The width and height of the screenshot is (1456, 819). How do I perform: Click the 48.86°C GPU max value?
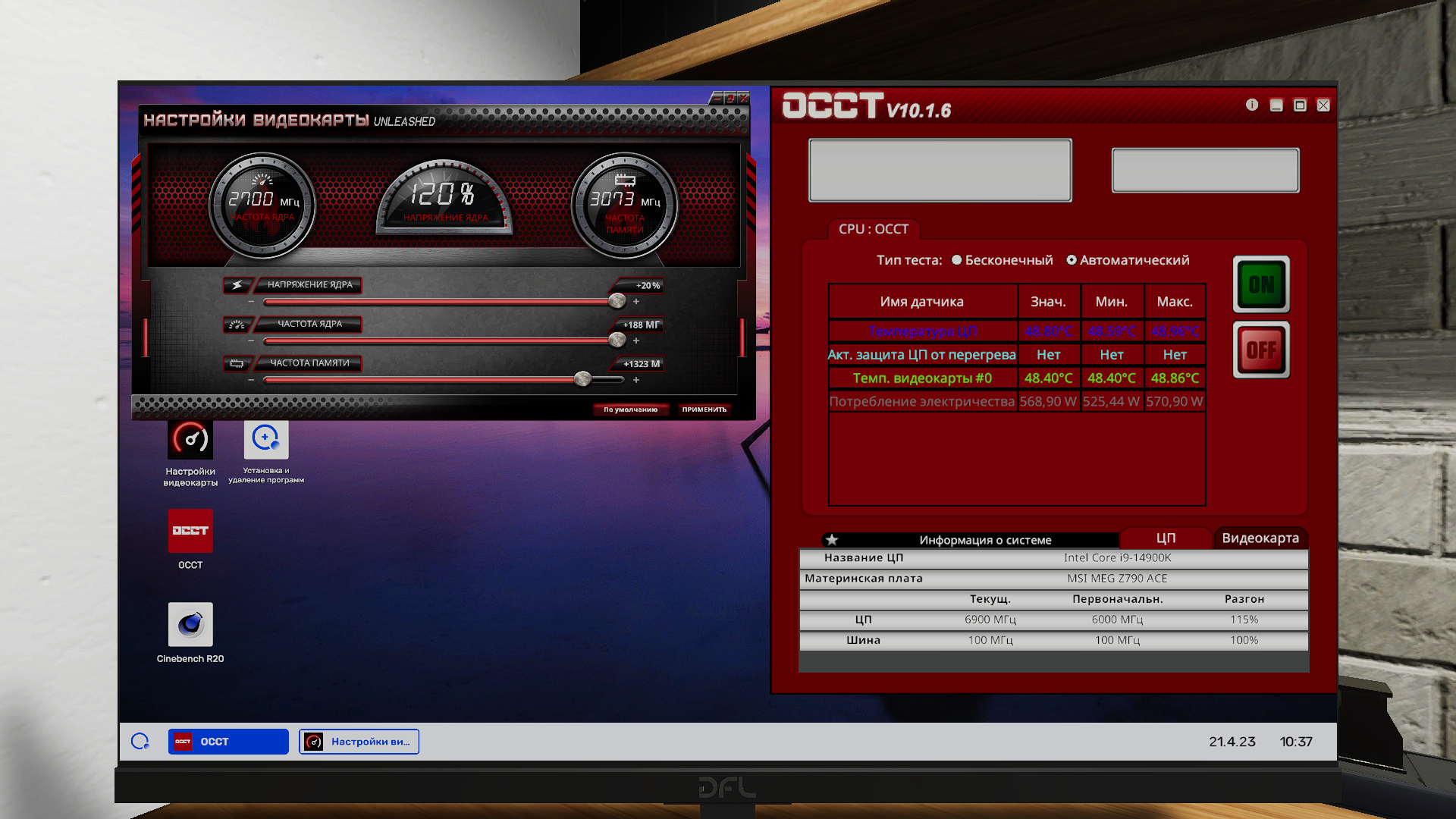[x=1175, y=378]
